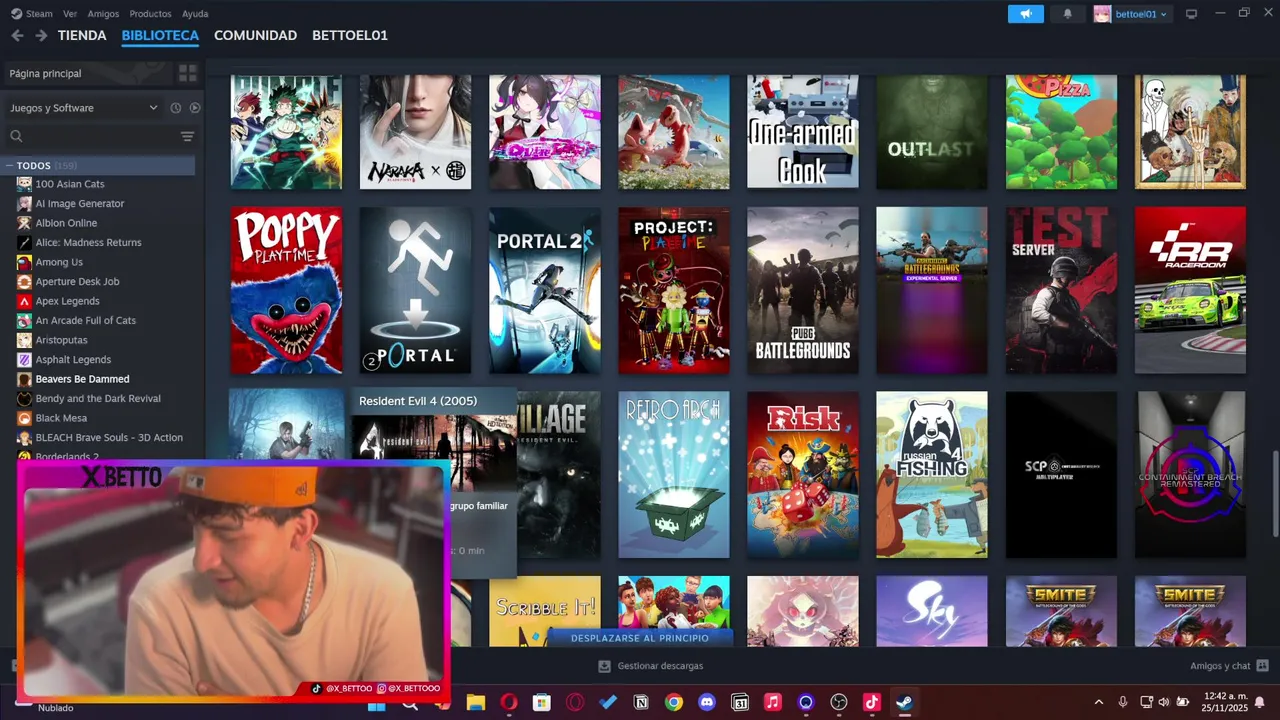Image resolution: width=1280 pixels, height=720 pixels.
Task: Open File Explorer from the taskbar
Action: point(476,703)
